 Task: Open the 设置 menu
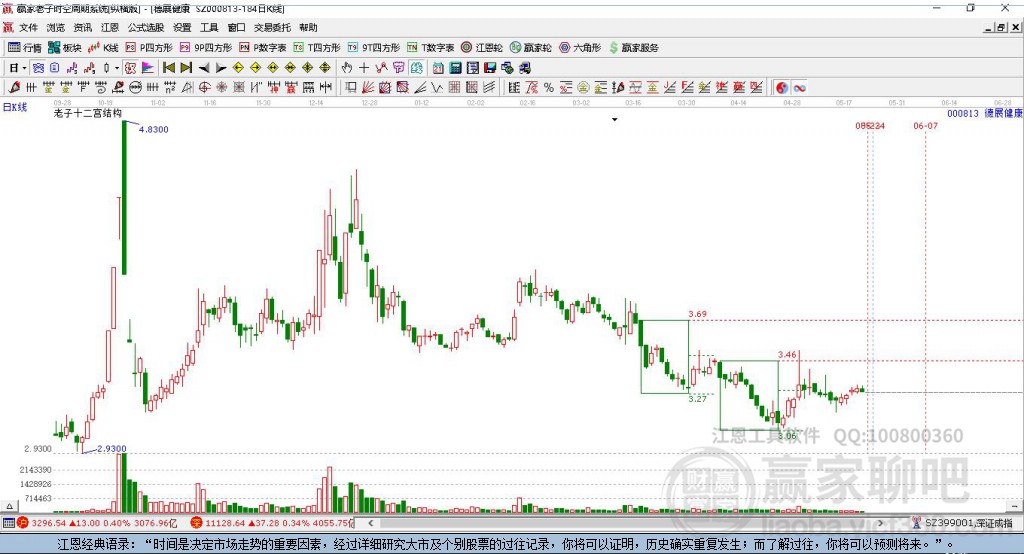coord(182,27)
